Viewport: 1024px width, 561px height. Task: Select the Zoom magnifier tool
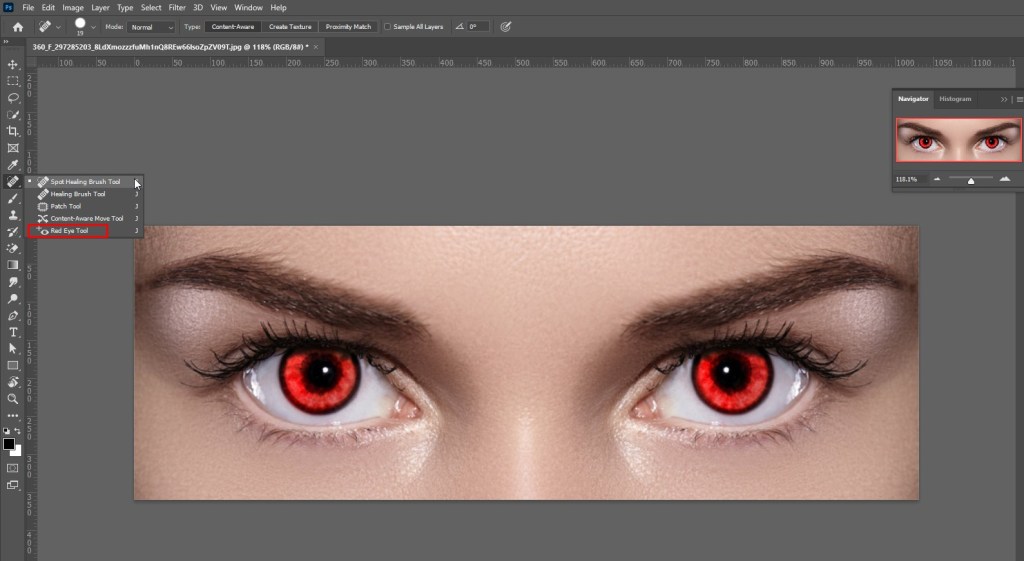pos(13,399)
